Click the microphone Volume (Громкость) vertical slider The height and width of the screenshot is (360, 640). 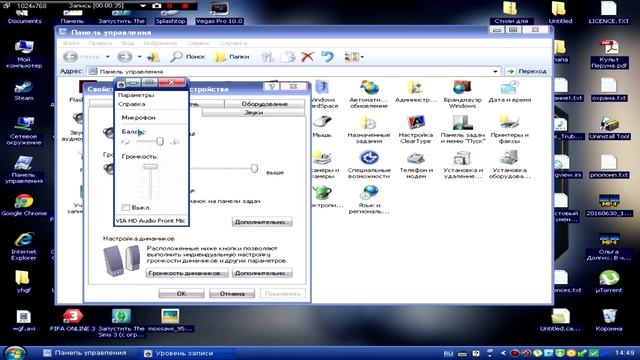click(150, 167)
